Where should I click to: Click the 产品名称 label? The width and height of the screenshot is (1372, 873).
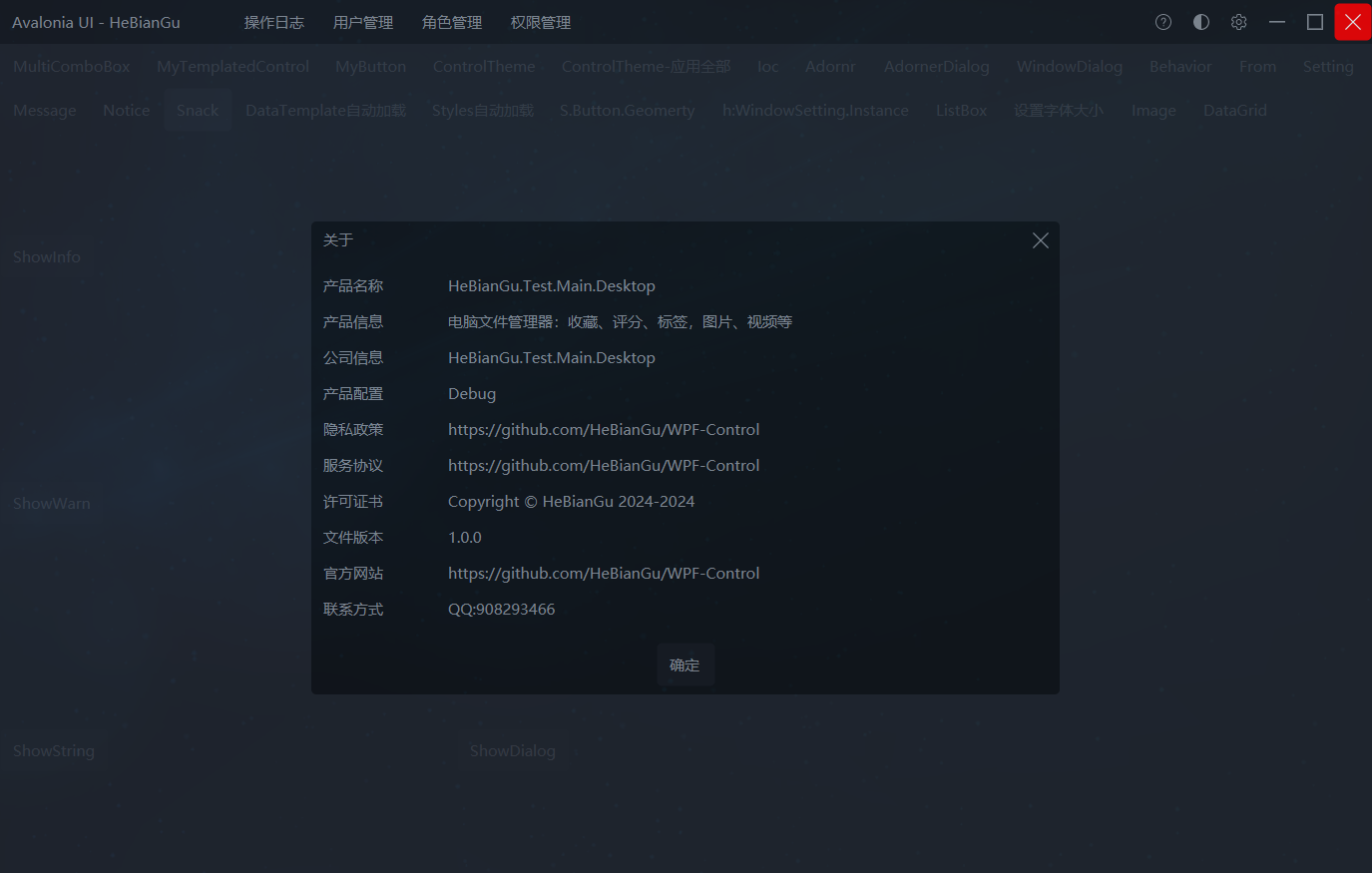(353, 286)
